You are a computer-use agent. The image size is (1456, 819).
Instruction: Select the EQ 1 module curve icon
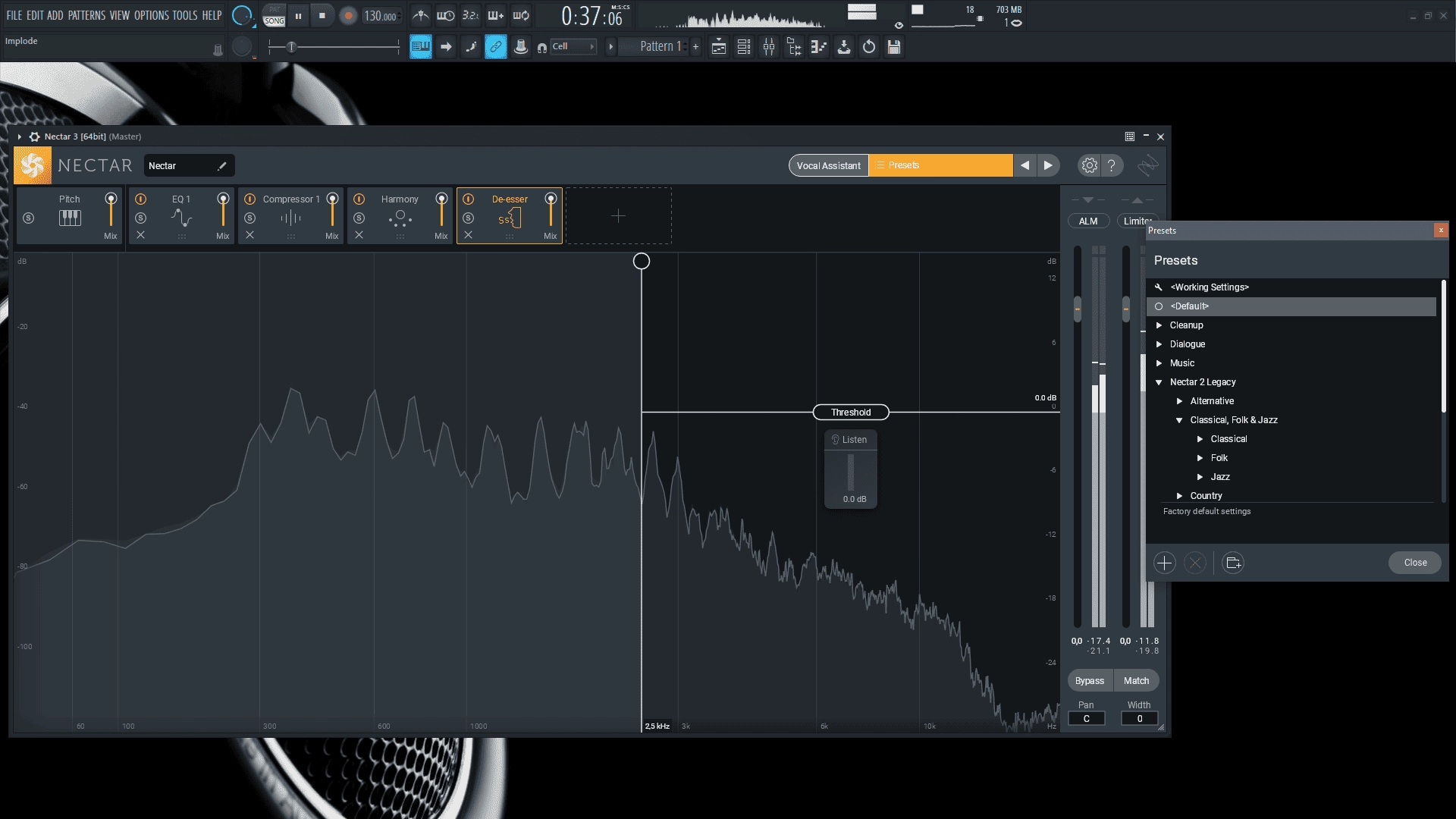click(181, 218)
